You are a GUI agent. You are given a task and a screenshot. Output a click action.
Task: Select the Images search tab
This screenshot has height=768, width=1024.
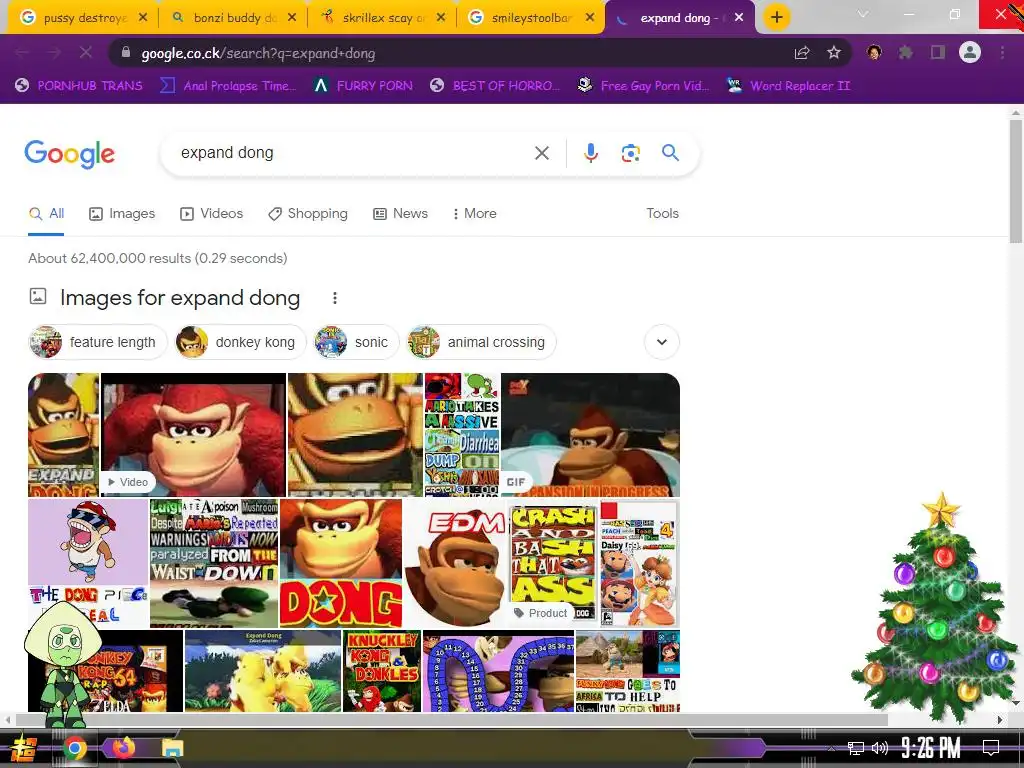coord(122,214)
